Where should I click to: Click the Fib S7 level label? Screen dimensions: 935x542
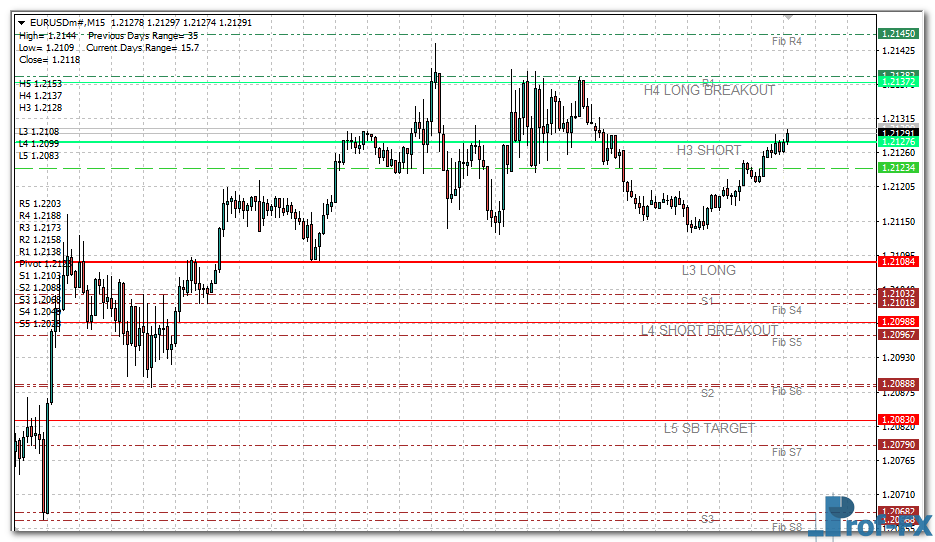coord(787,452)
